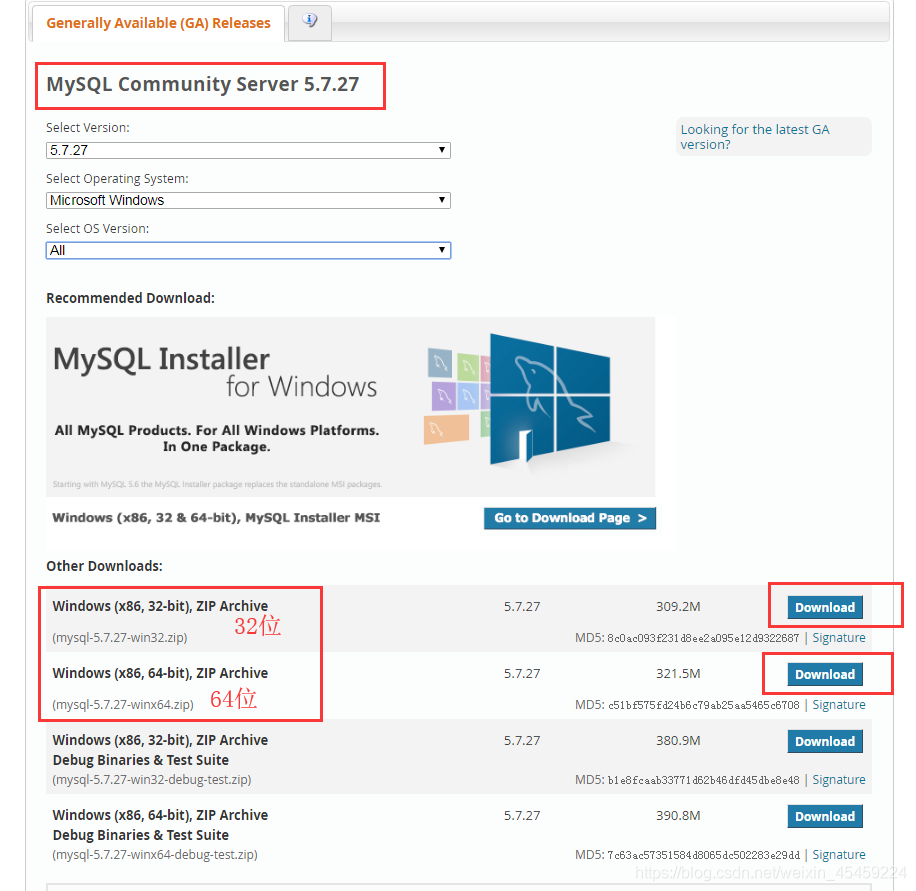Download mysql-5.7.27-winx64.zip archive

[x=825, y=675]
